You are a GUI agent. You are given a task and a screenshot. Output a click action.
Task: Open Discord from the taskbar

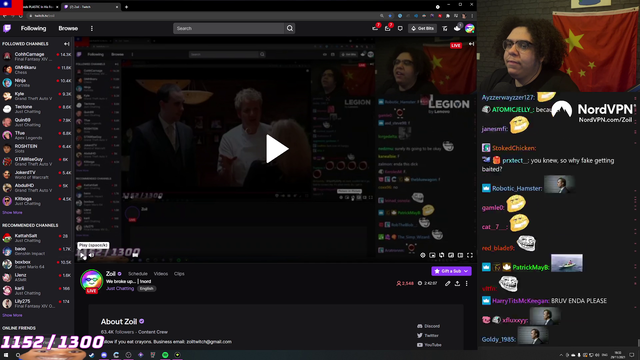pos(104,355)
